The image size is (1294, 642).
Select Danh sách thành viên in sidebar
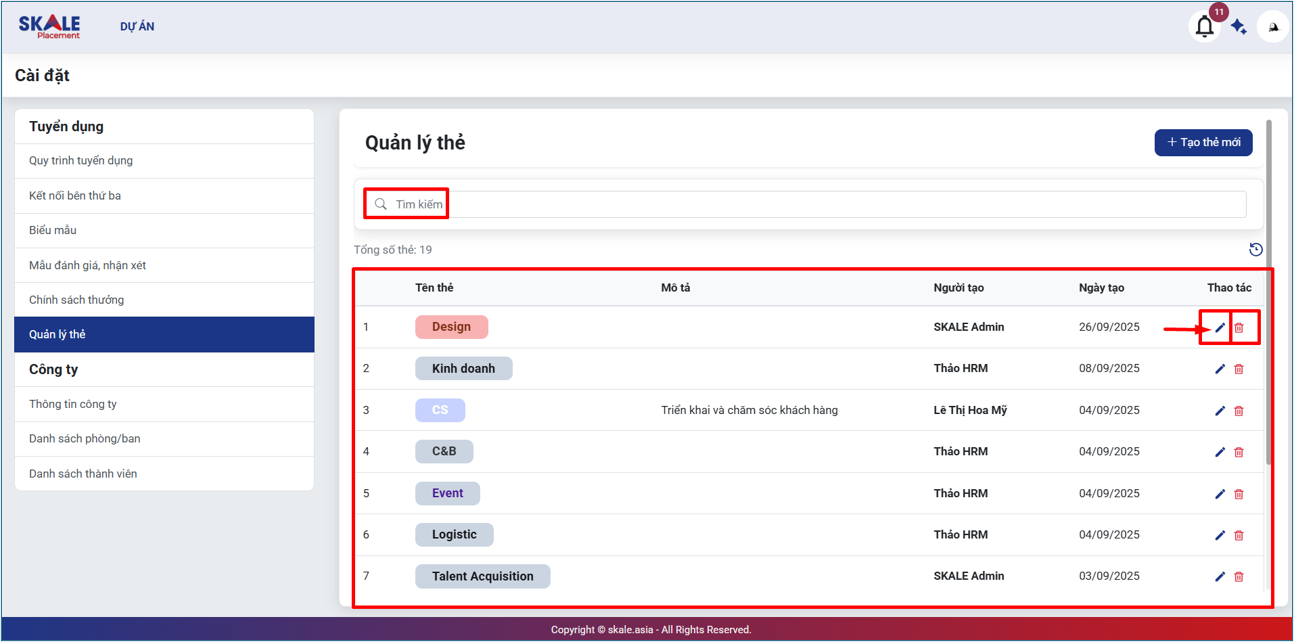pos(83,474)
